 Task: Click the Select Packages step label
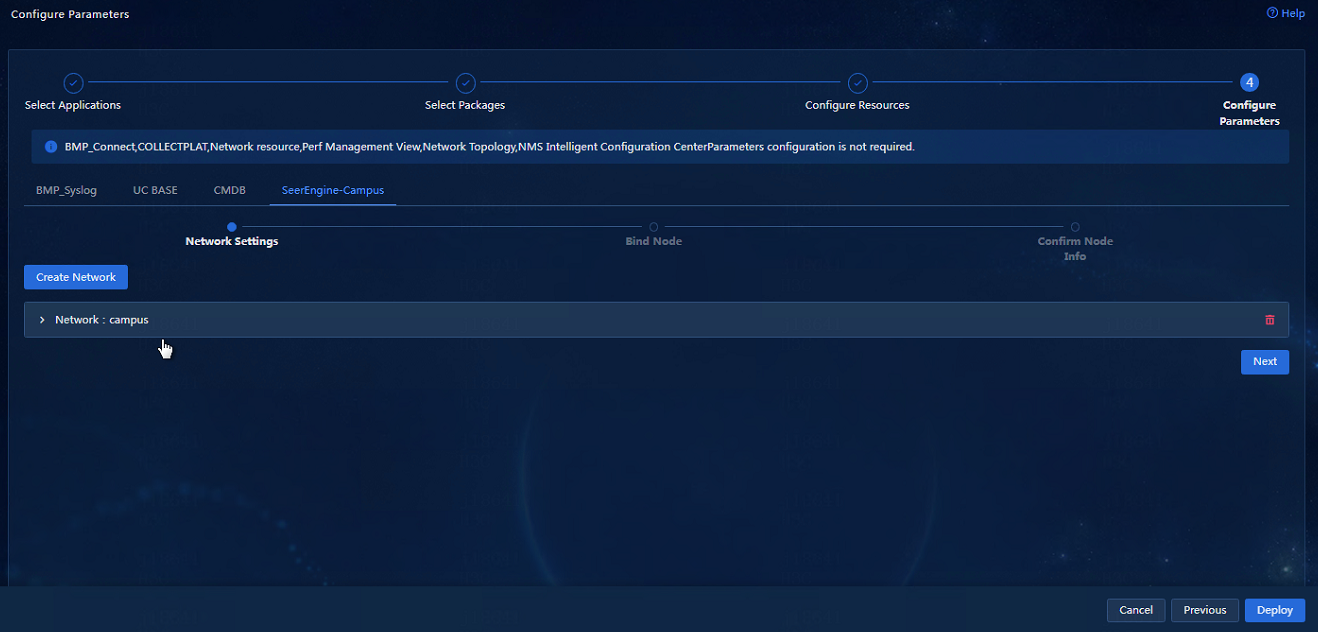(x=465, y=105)
